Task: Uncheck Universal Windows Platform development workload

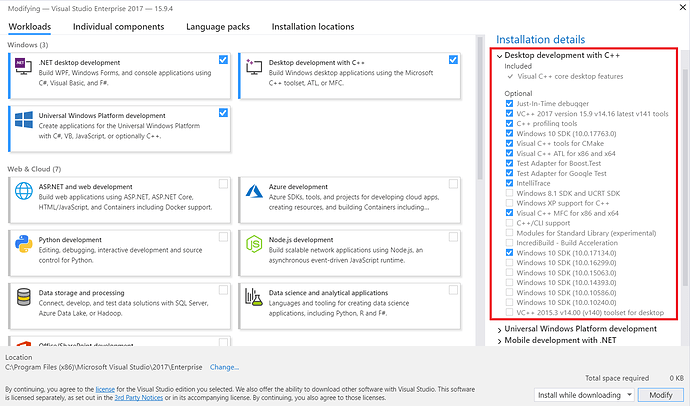Action: tap(223, 113)
